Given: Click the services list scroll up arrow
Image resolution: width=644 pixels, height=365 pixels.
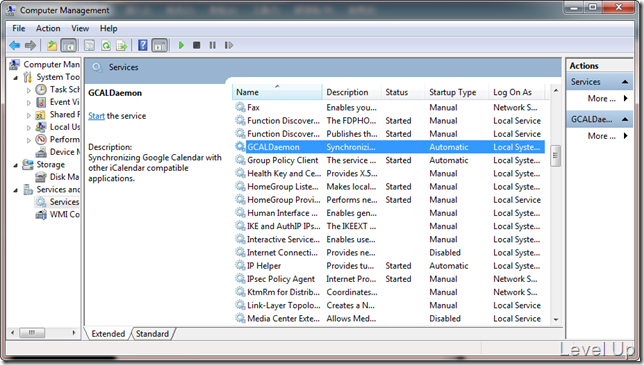Looking at the screenshot, I should (x=556, y=90).
